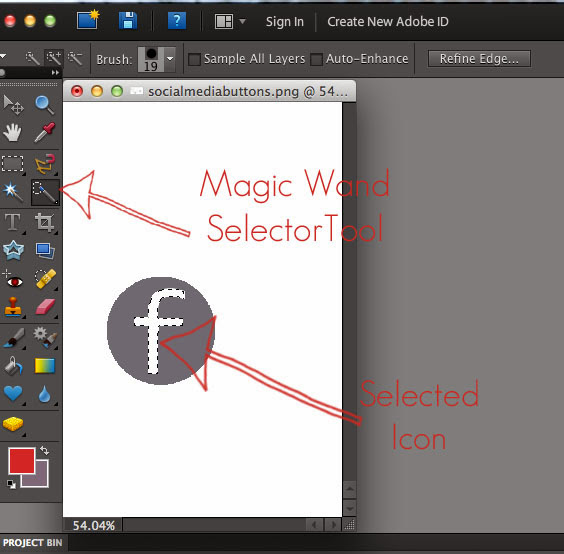
Task: Select the Spot Healing bandage tool
Action: (x=45, y=279)
